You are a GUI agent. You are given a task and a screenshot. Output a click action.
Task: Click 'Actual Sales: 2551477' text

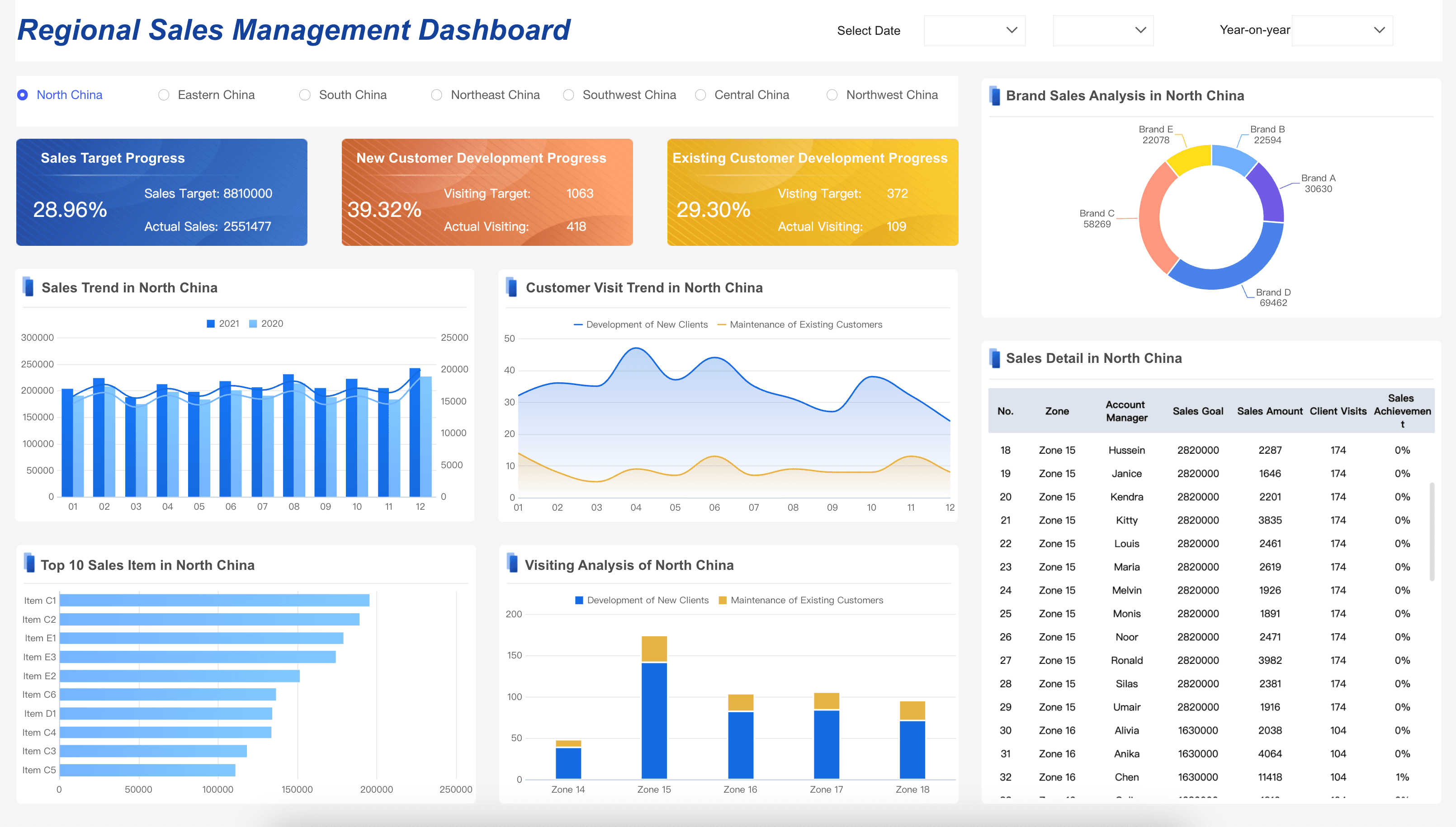tap(208, 226)
